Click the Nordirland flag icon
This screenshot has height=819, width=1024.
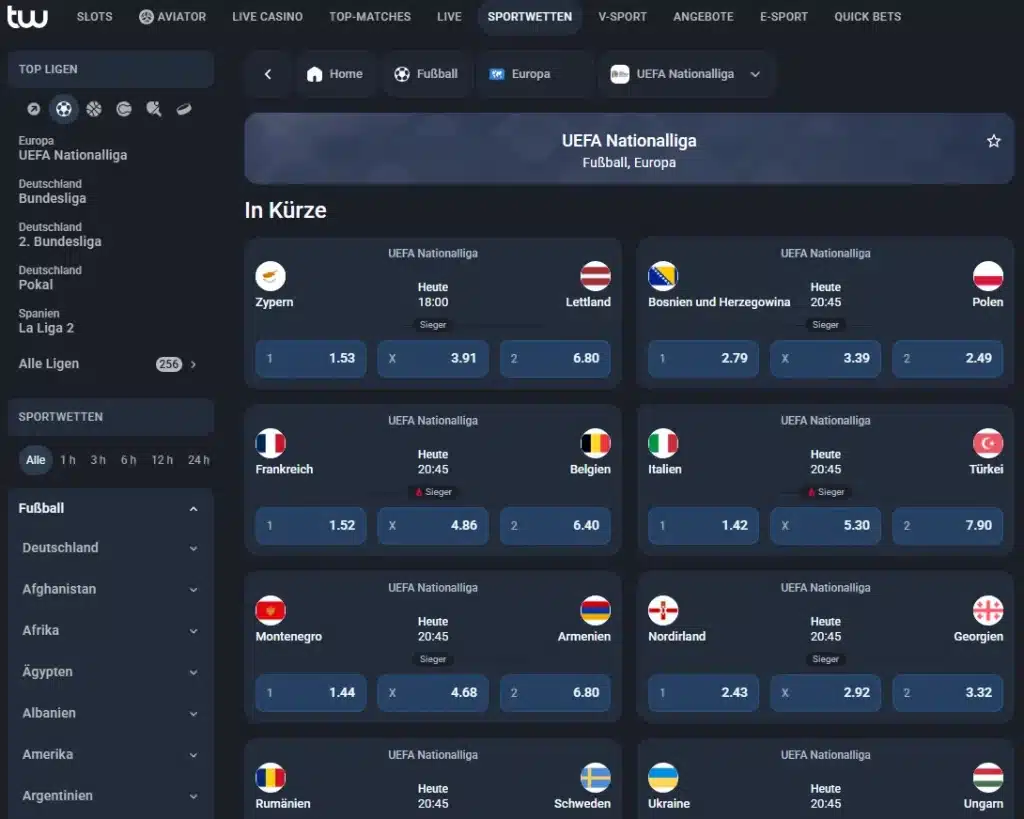click(663, 610)
